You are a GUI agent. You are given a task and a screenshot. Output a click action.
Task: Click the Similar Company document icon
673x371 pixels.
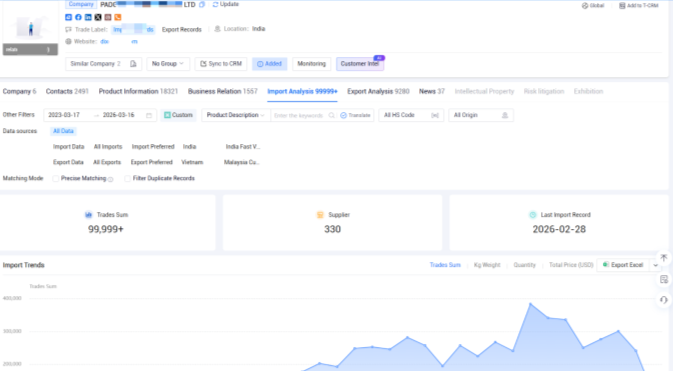tap(133, 64)
